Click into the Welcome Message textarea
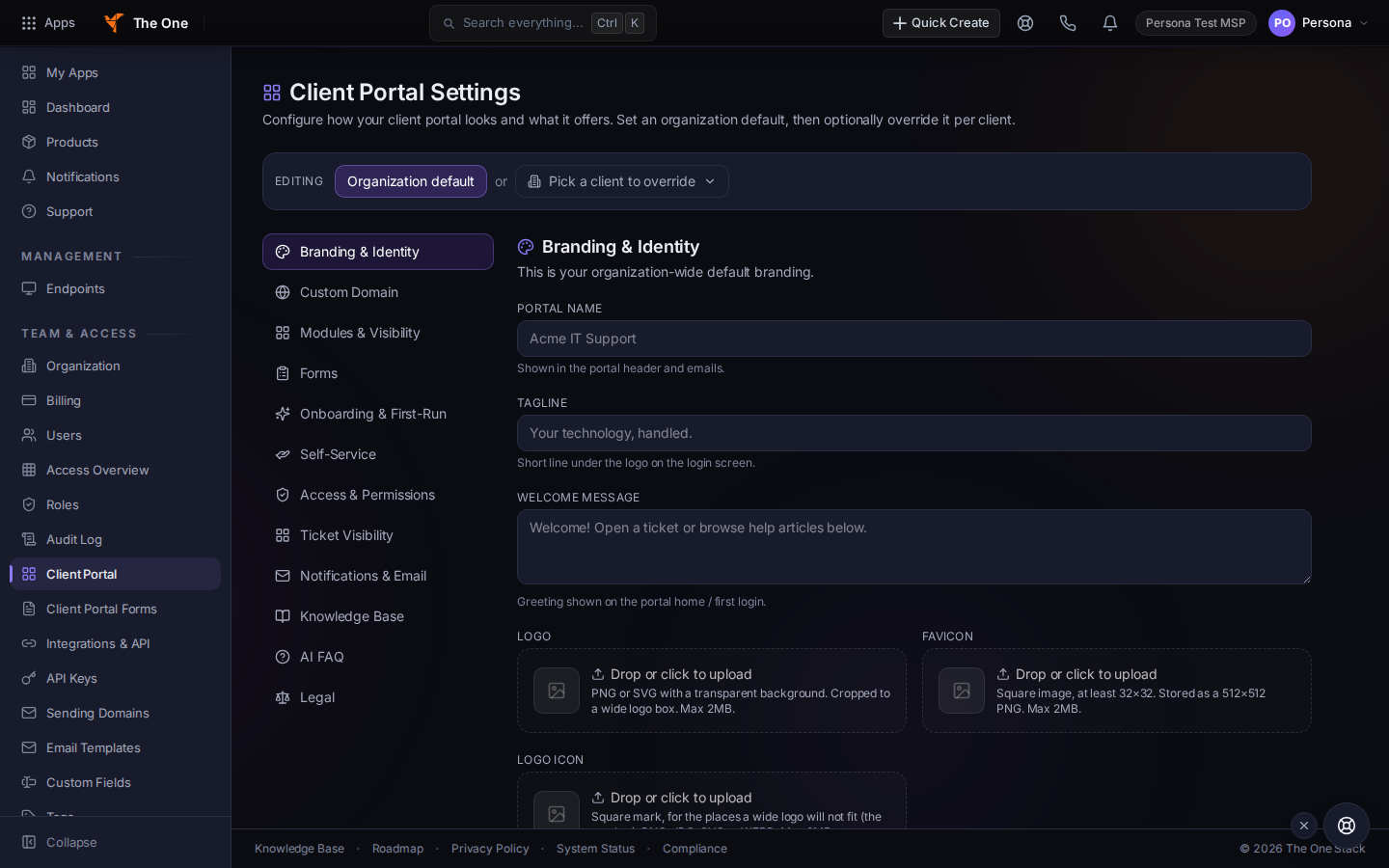 click(914, 547)
